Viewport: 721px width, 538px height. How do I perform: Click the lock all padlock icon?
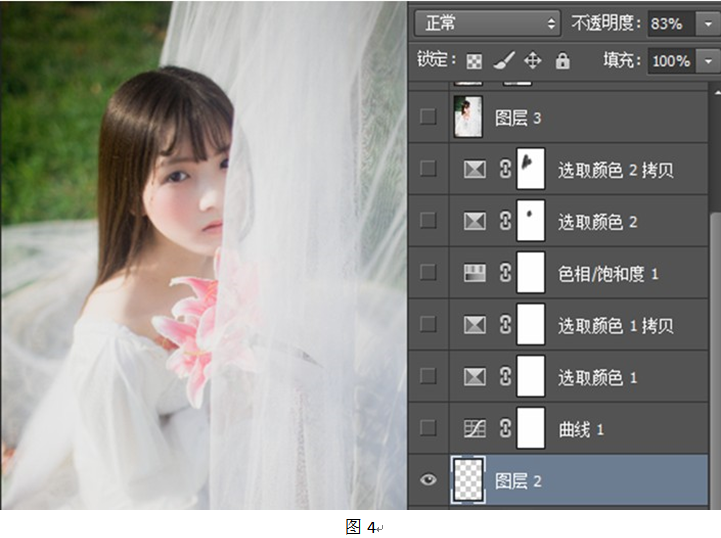[562, 60]
